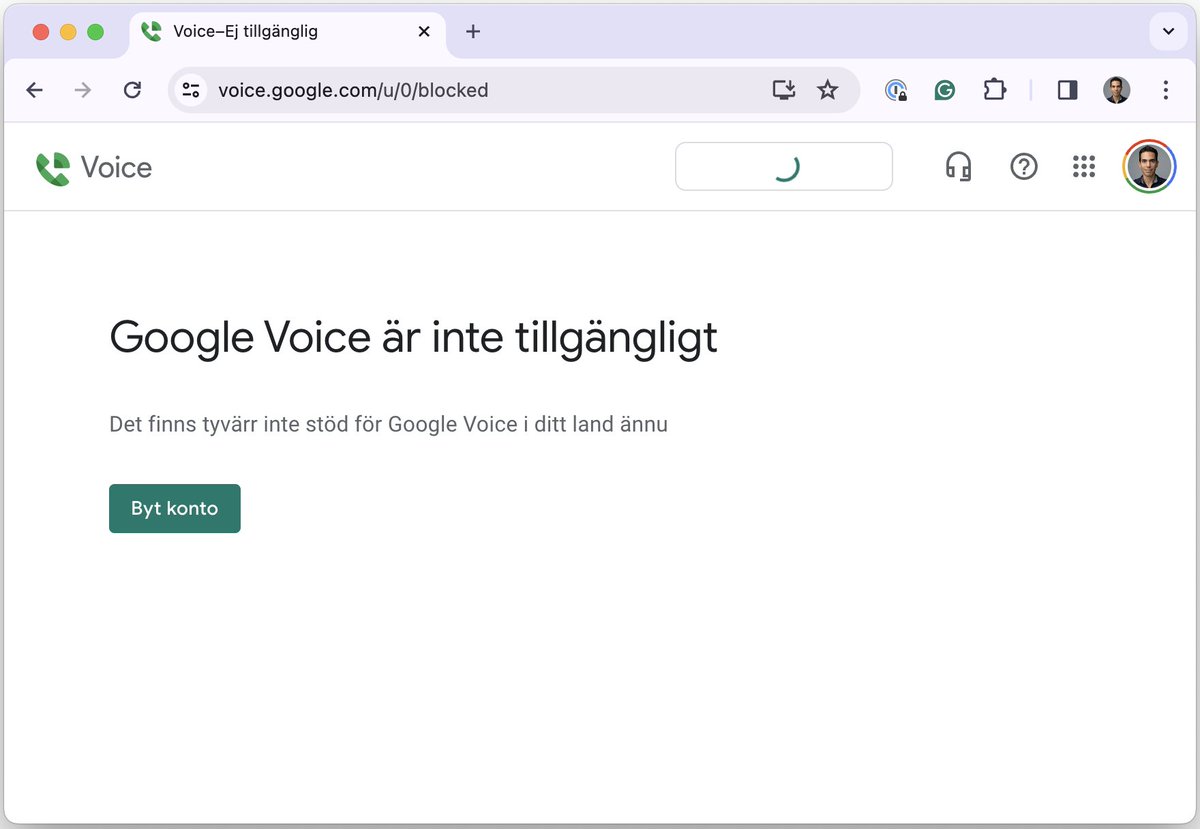Image resolution: width=1200 pixels, height=829 pixels.
Task: Open the Grammarly extension icon
Action: (x=944, y=91)
